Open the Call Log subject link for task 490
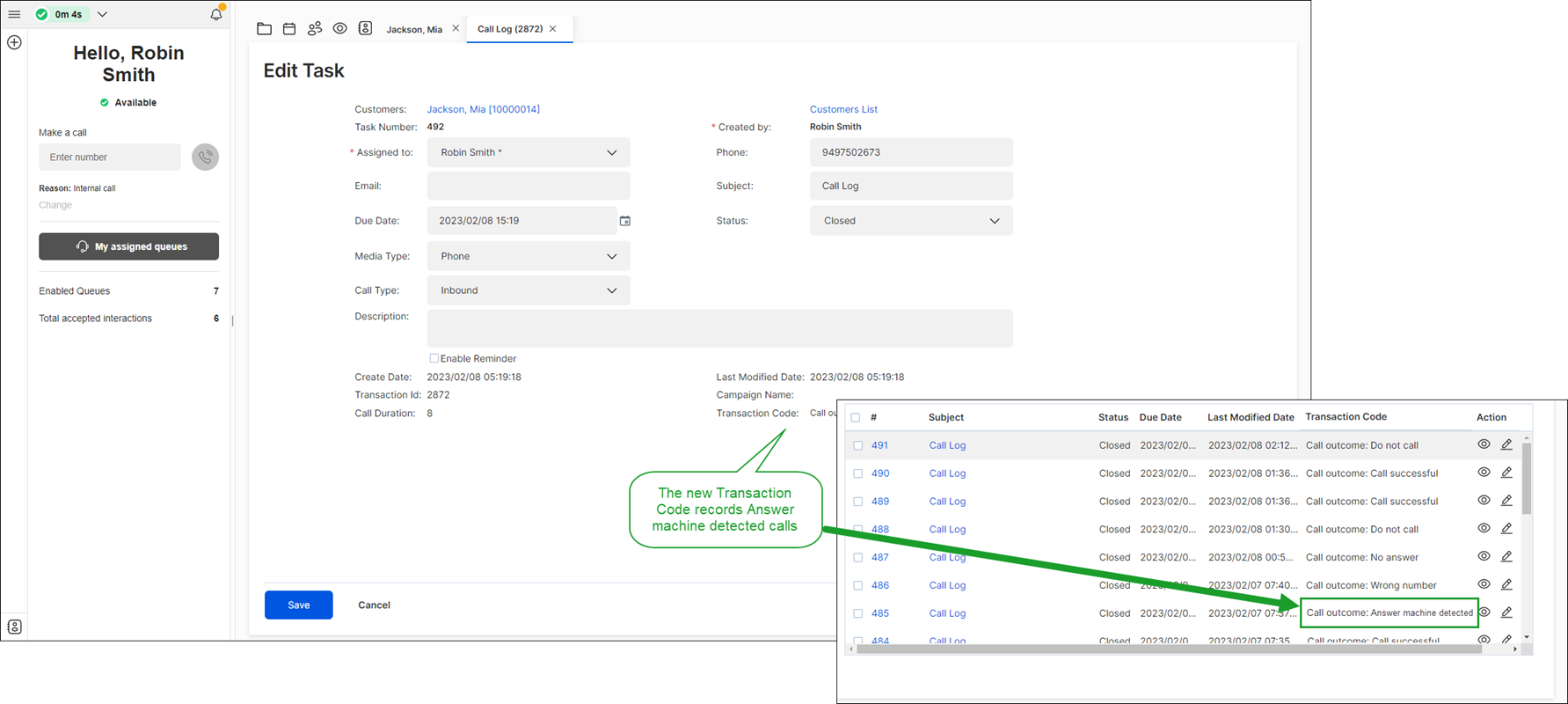 pyautogui.click(x=947, y=473)
